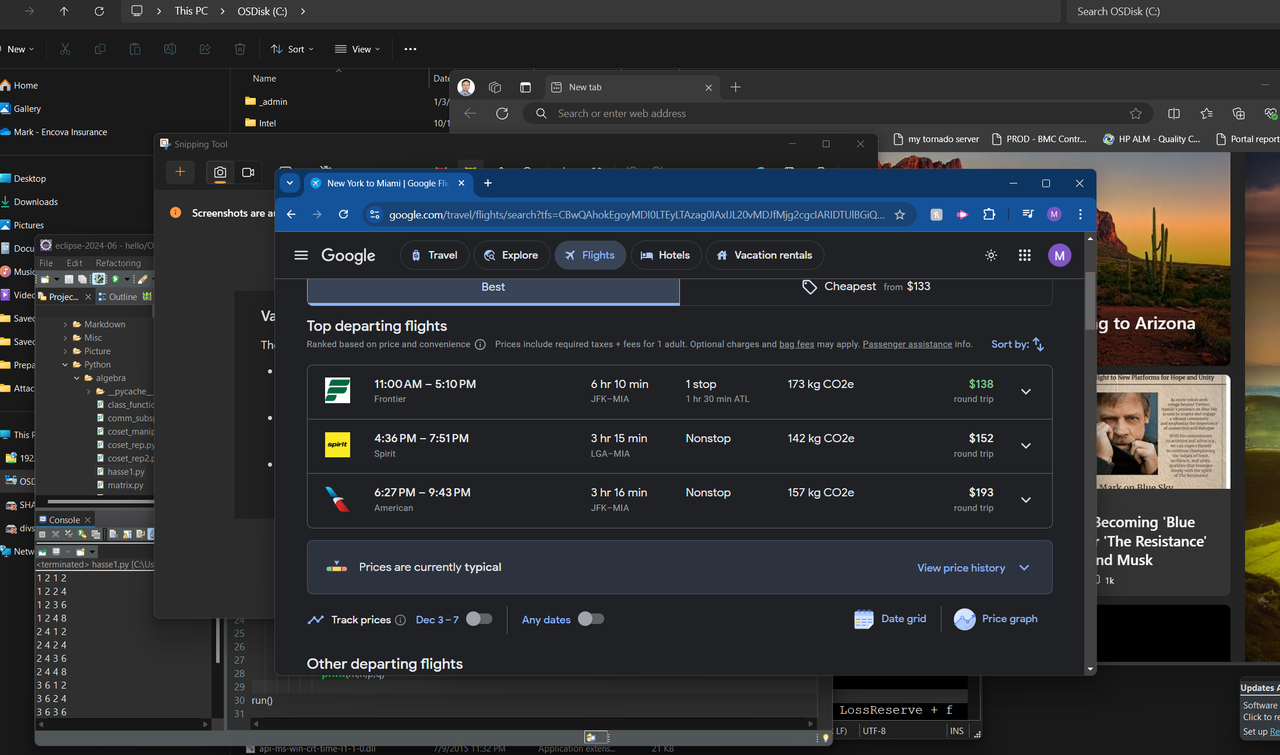The height and width of the screenshot is (755, 1280).
Task: Select Gallery in File Explorer sidebar
Action: [27, 109]
